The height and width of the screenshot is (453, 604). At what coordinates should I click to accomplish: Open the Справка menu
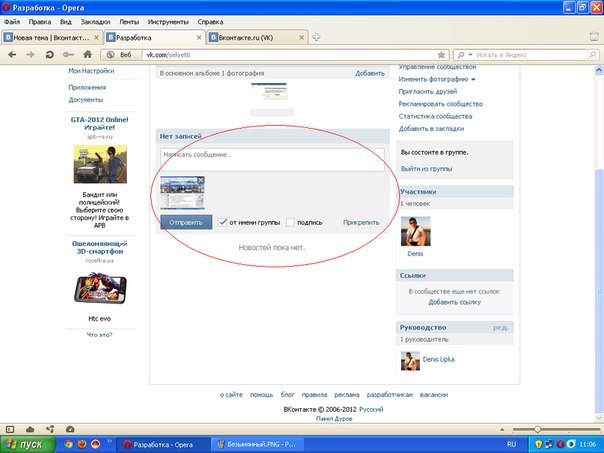[x=210, y=22]
